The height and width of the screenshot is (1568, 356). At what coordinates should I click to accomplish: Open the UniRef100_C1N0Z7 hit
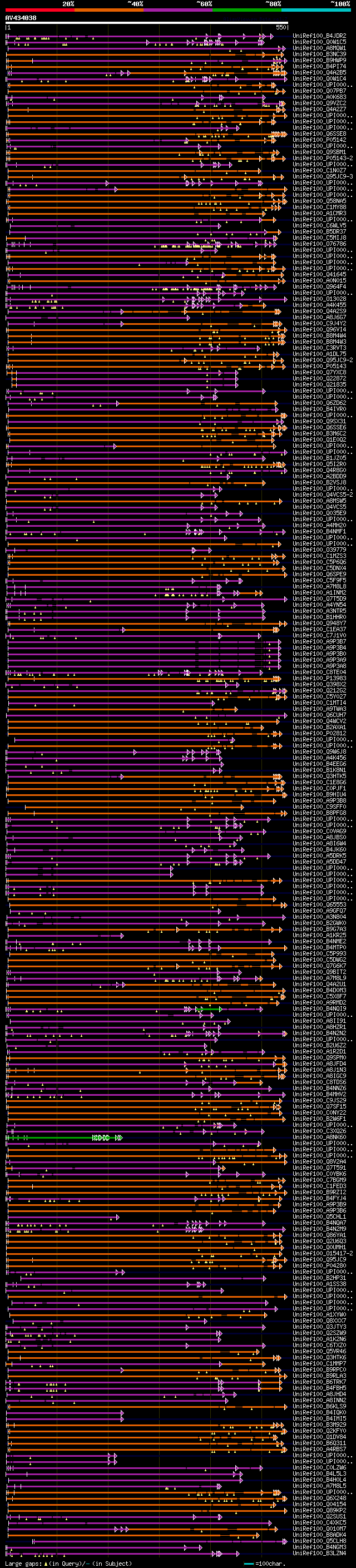coord(319,170)
